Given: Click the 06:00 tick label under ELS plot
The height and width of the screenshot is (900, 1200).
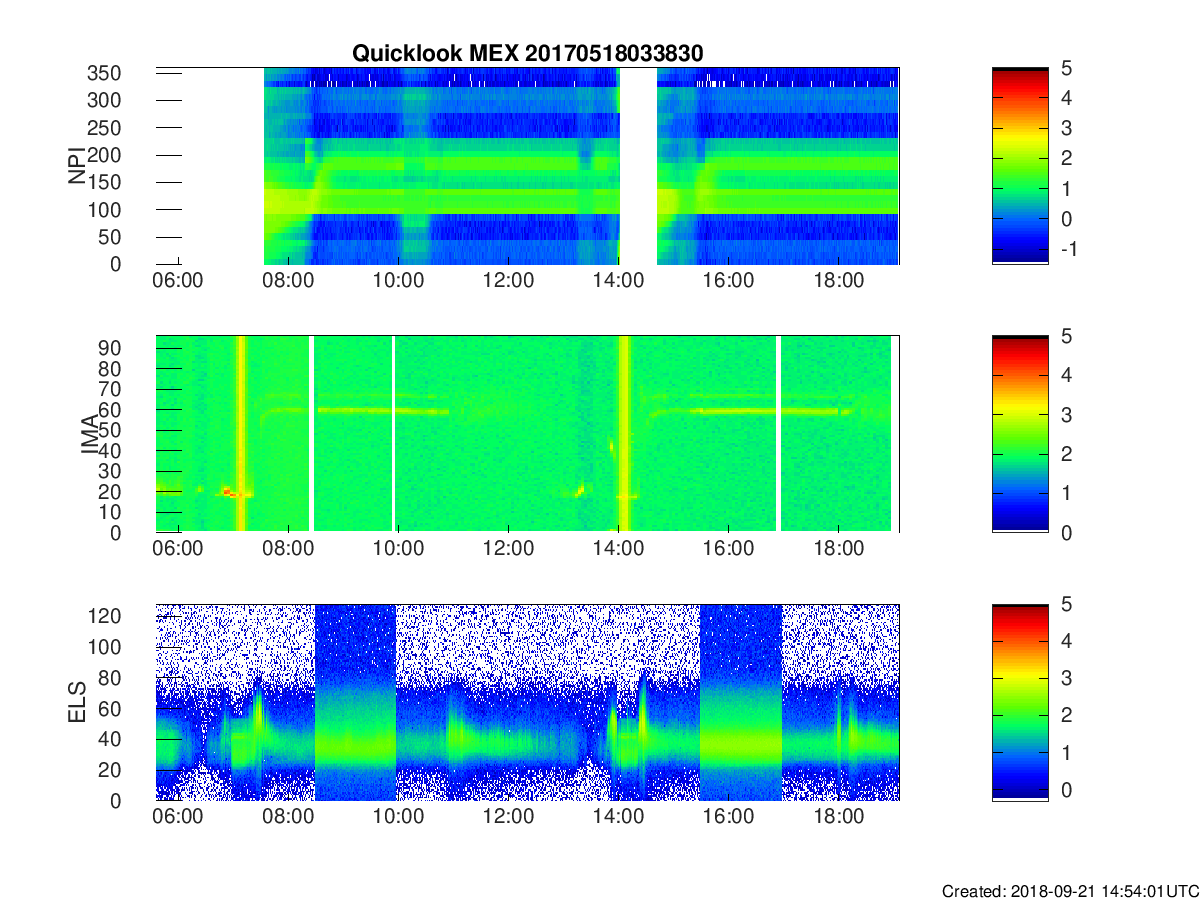Looking at the screenshot, I should coord(178,818).
